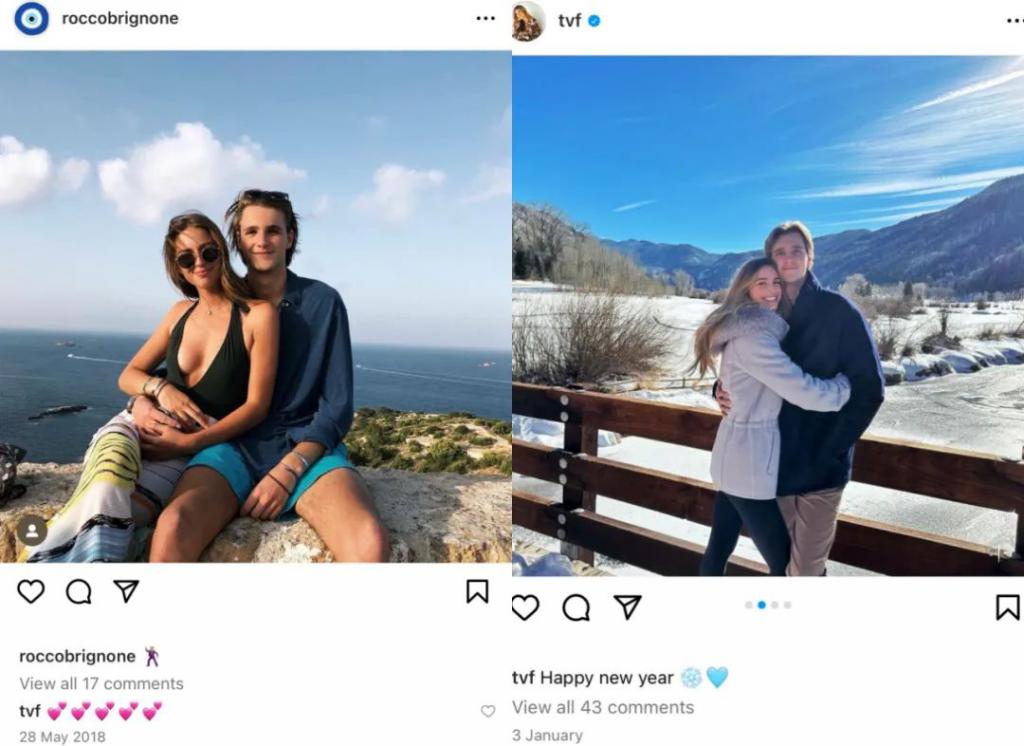Image resolution: width=1024 pixels, height=746 pixels.
Task: Like tvf's hearts comment
Action: coord(488,712)
